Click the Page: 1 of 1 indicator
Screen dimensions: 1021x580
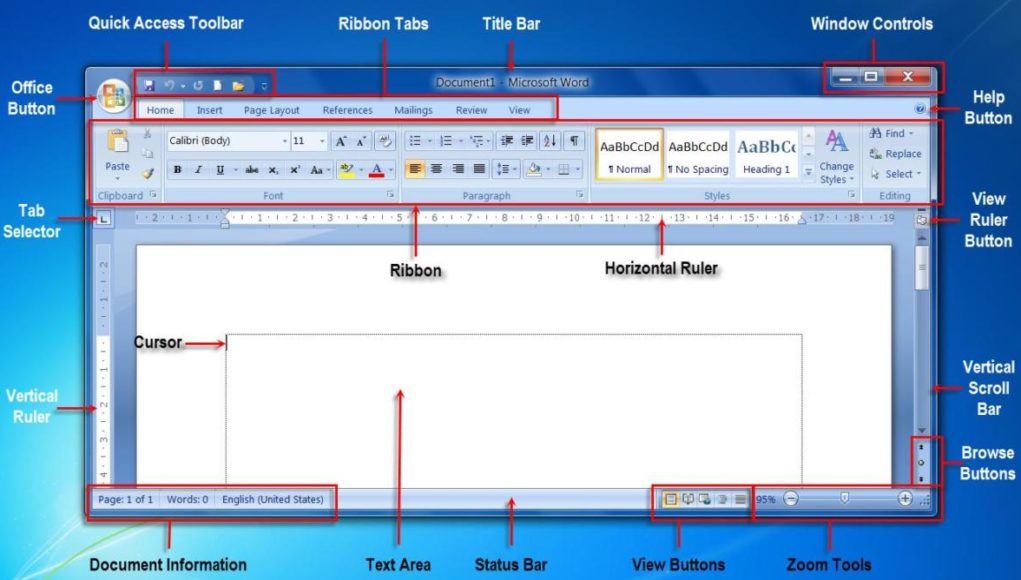click(x=125, y=499)
